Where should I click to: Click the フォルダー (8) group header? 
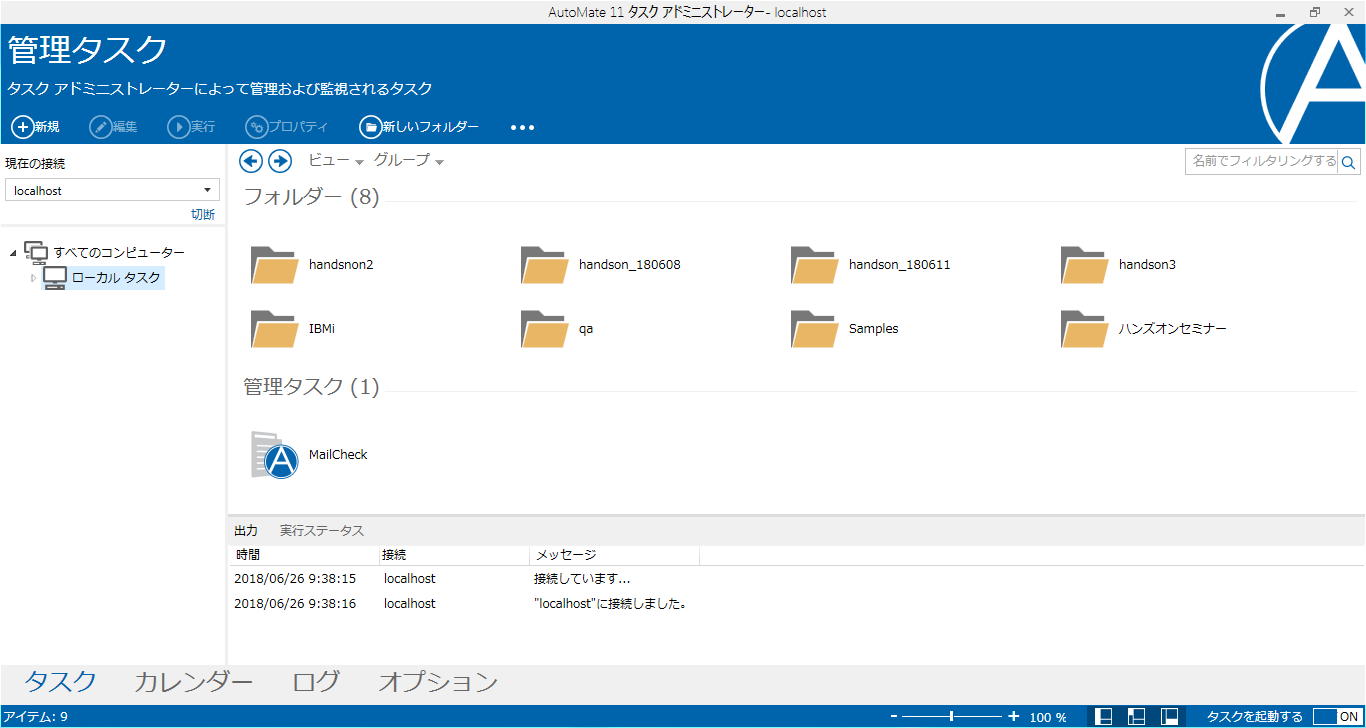pos(312,197)
